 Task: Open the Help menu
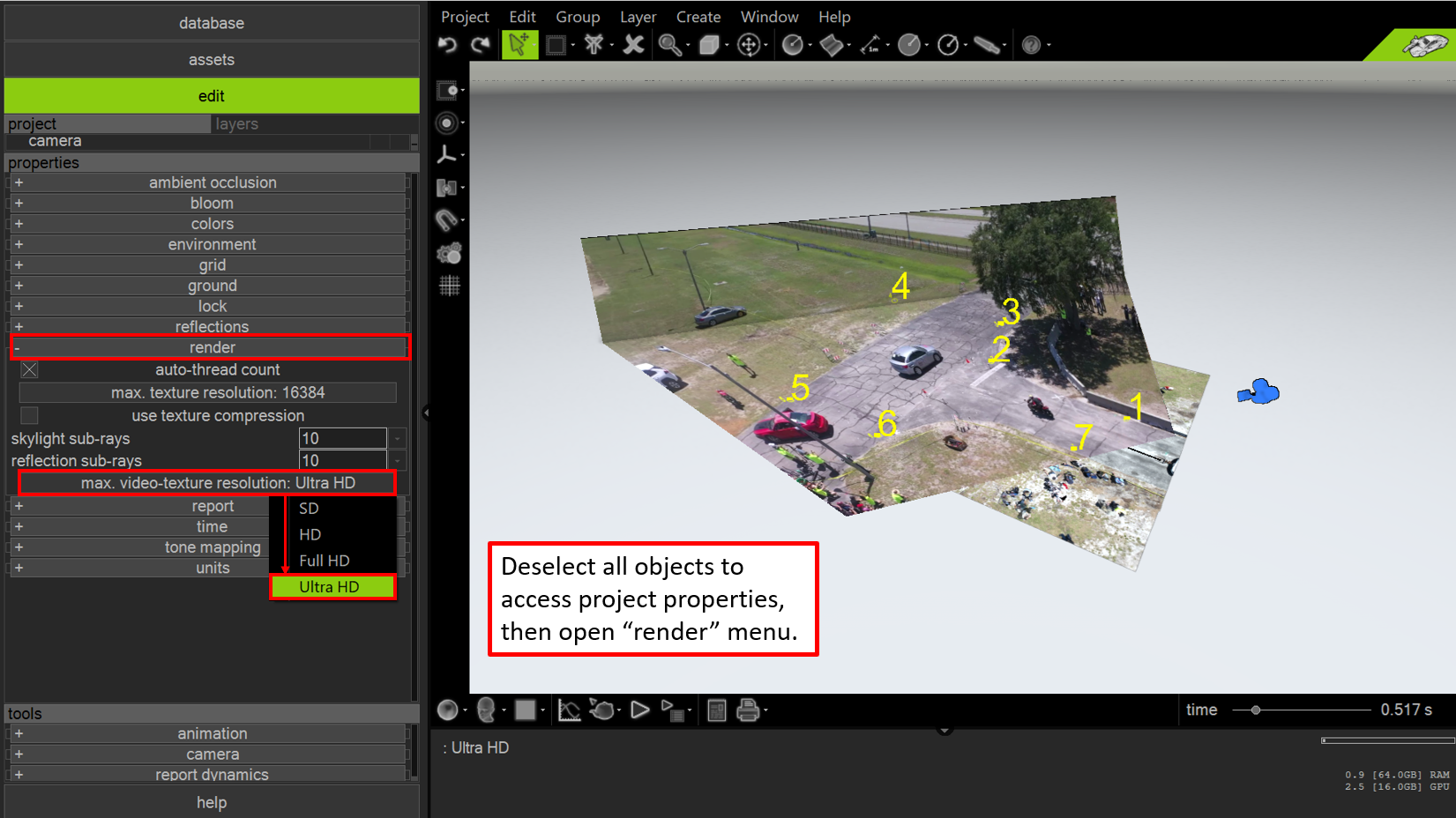pyautogui.click(x=834, y=17)
